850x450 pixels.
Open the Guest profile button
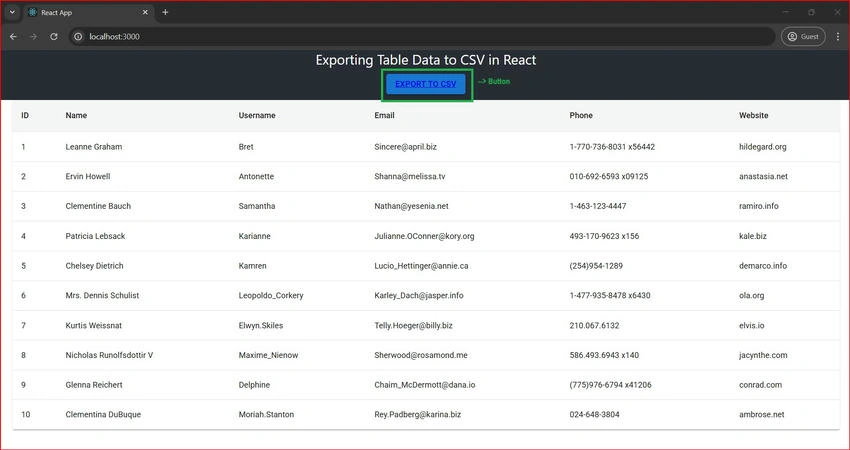803,36
